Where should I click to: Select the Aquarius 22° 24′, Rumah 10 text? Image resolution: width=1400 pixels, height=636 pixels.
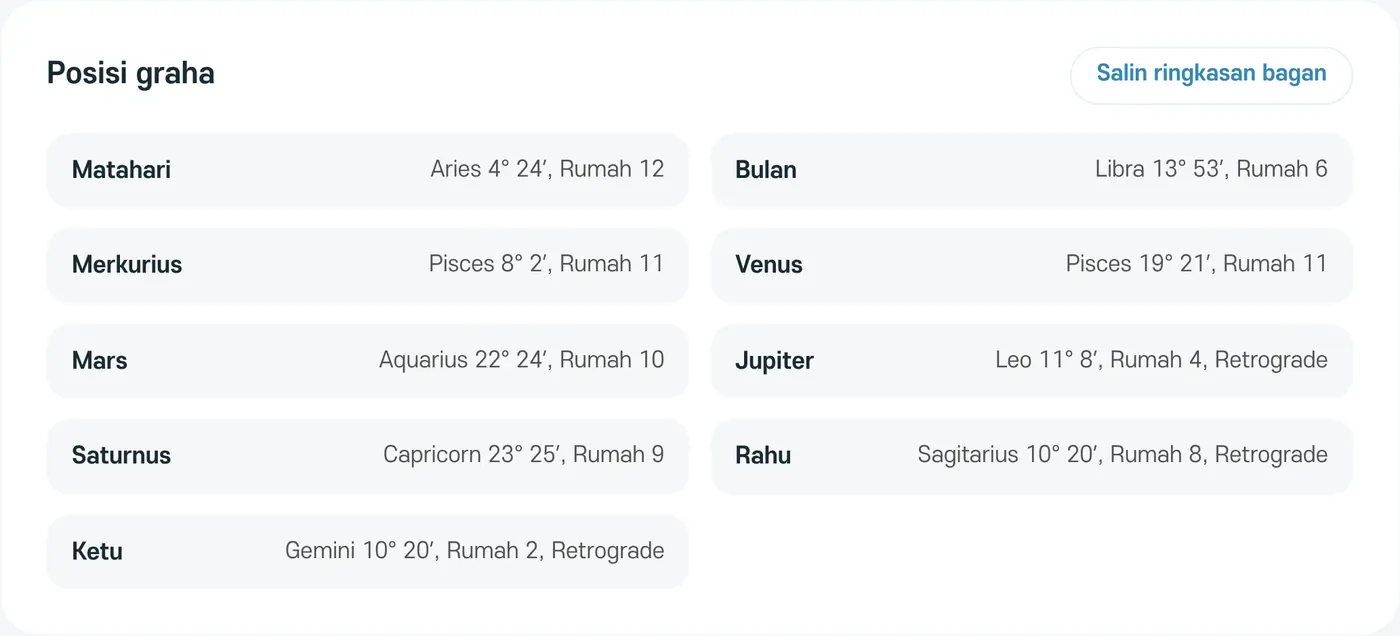521,360
